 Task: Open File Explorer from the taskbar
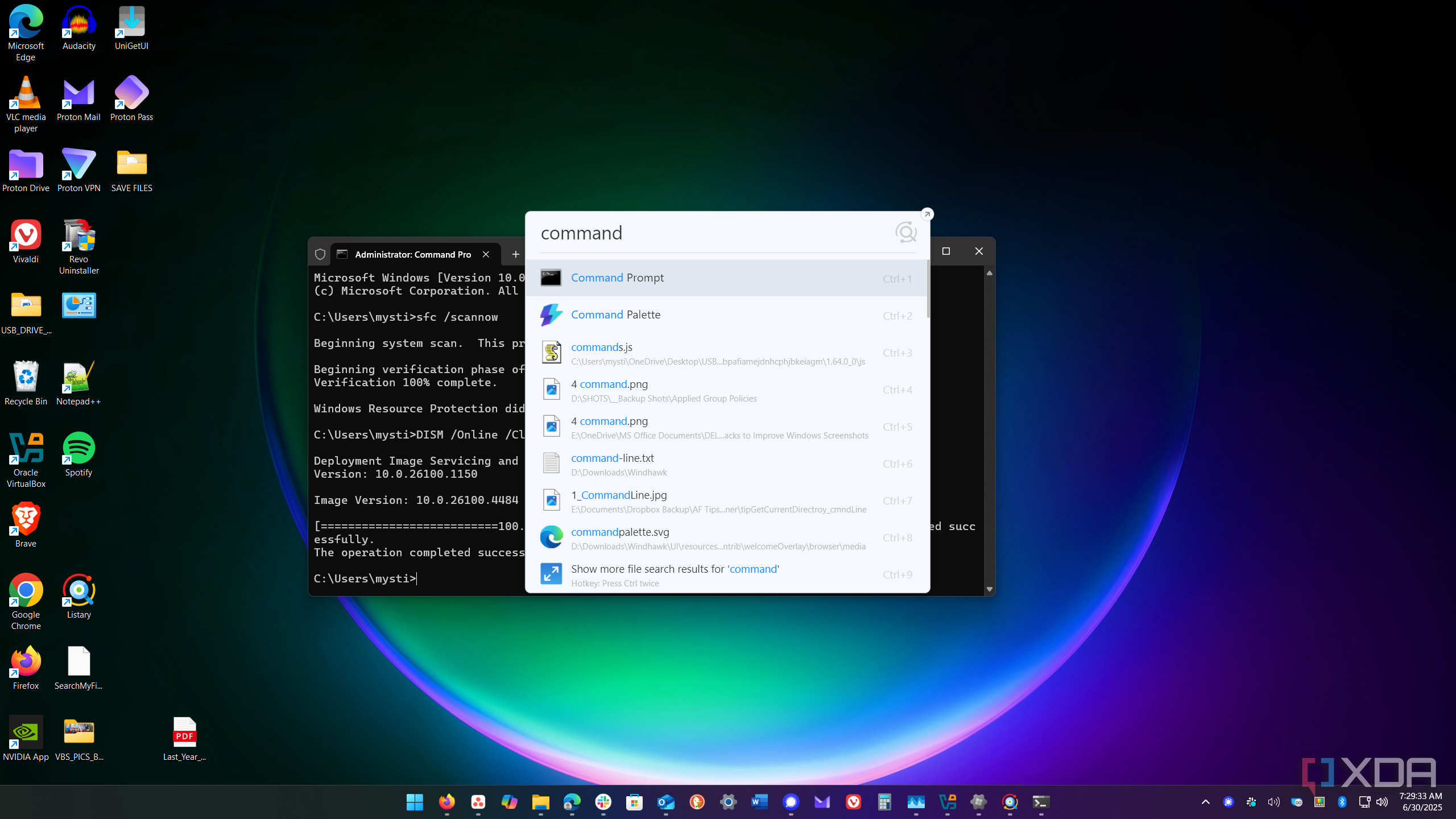[540, 802]
